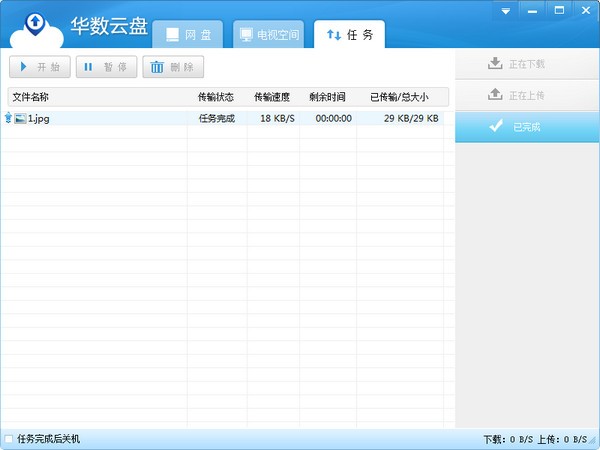Switch to the 网盘 tab
Image resolution: width=600 pixels, height=450 pixels.
pyautogui.click(x=188, y=34)
